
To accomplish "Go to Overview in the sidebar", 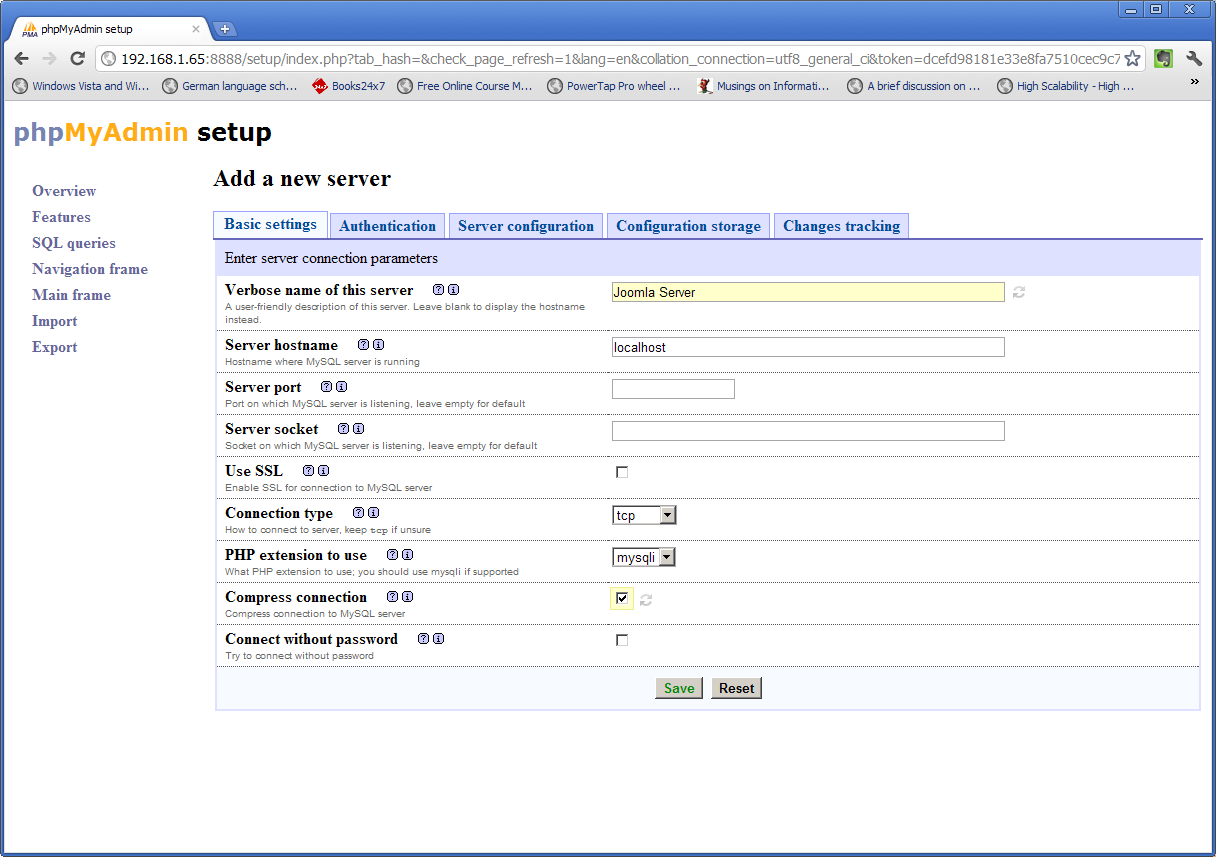I will (x=64, y=191).
